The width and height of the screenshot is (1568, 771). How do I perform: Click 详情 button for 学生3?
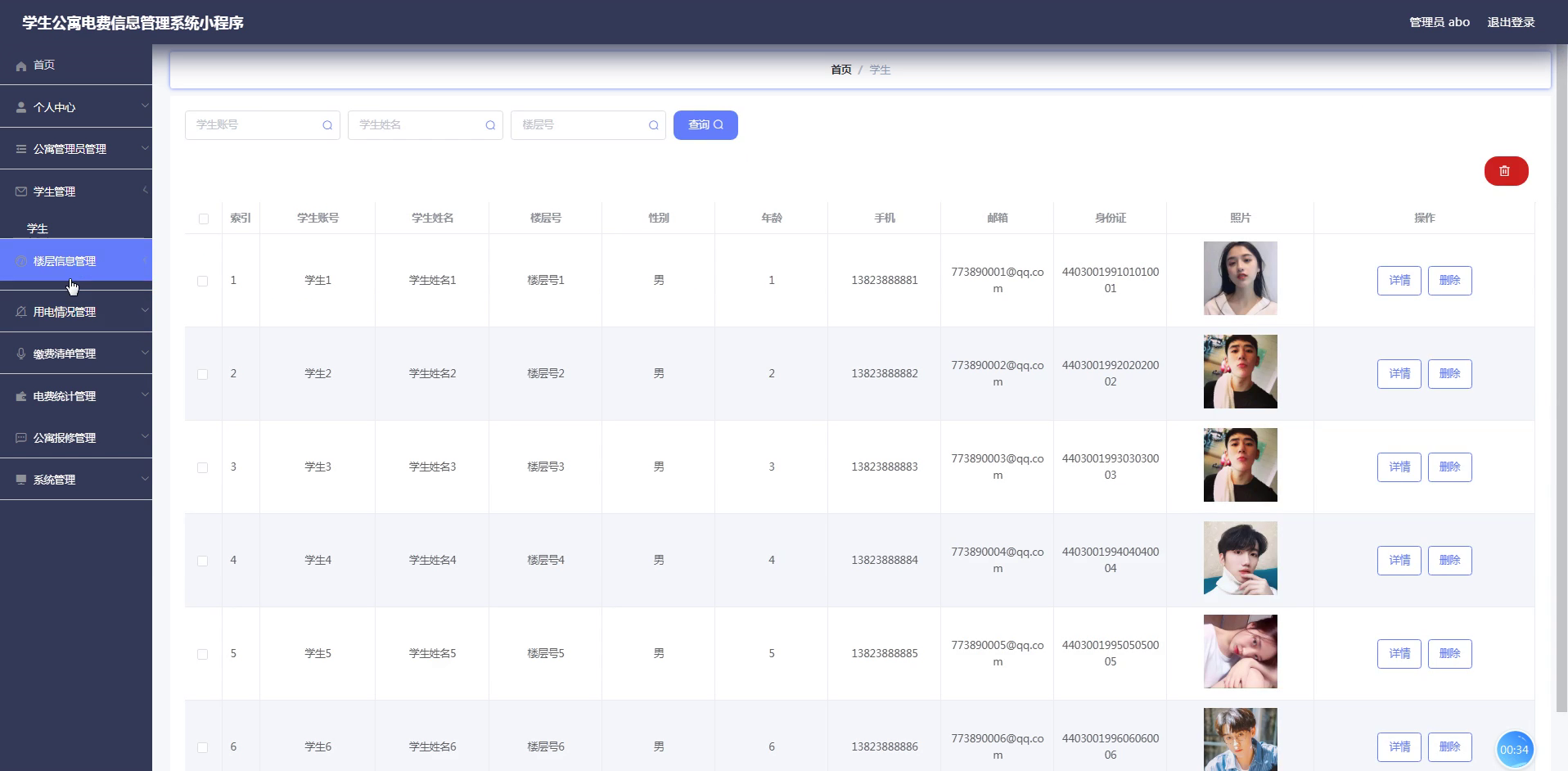pyautogui.click(x=1399, y=467)
